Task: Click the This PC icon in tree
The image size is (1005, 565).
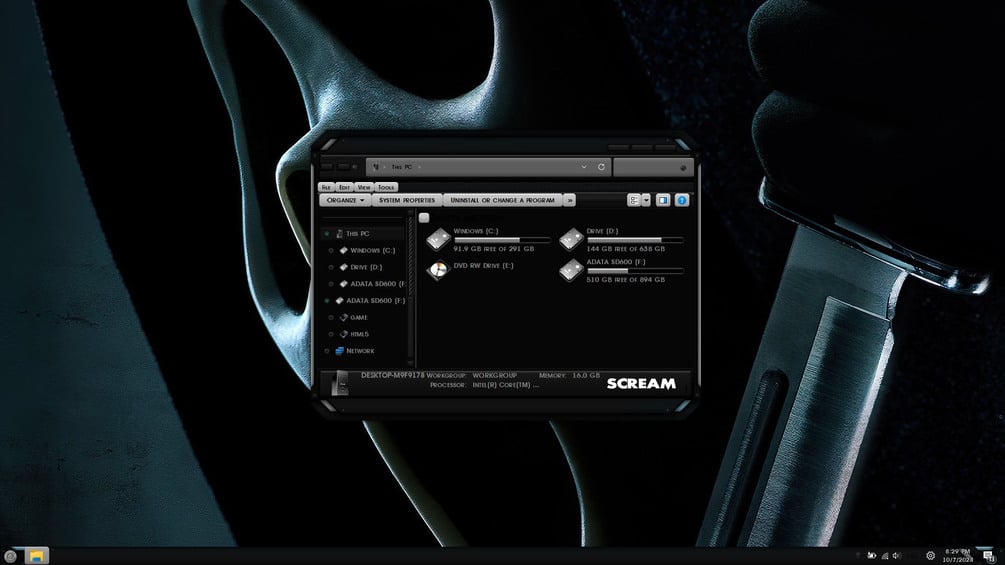Action: click(x=340, y=234)
